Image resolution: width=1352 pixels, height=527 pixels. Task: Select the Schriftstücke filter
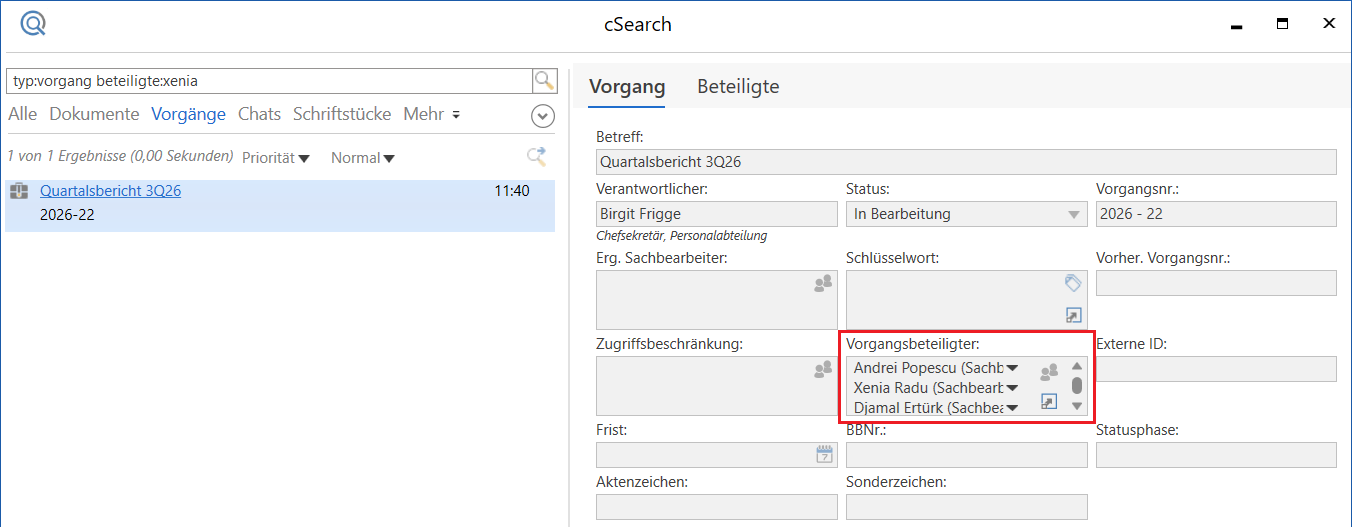(x=342, y=114)
